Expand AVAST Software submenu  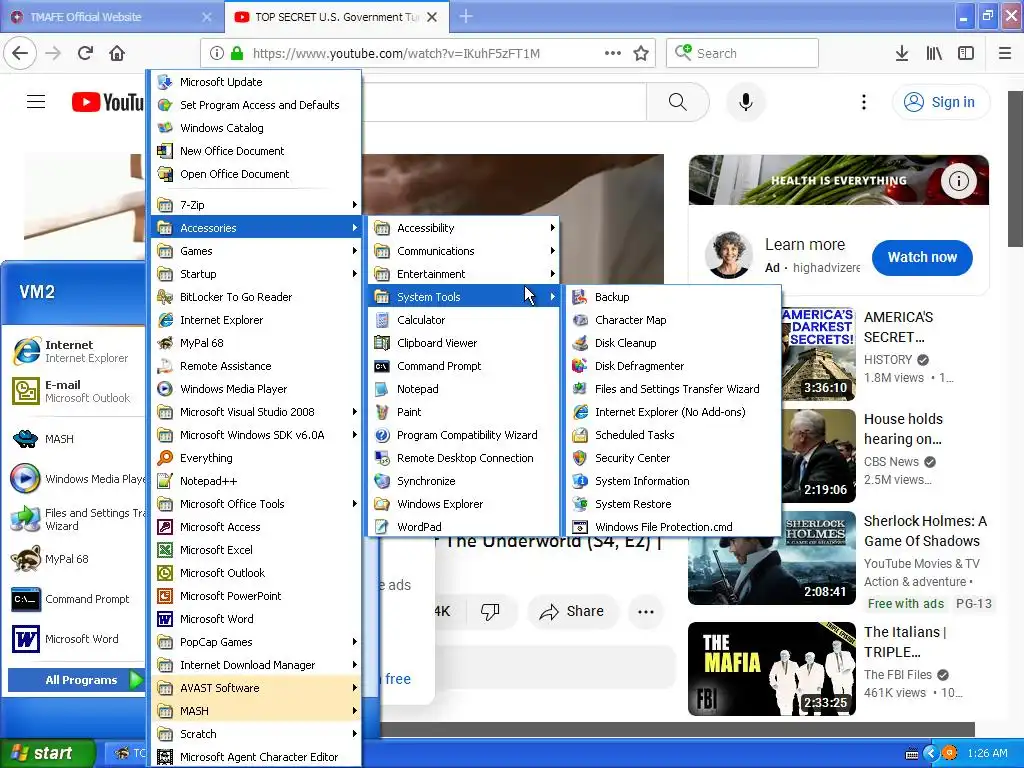click(256, 688)
